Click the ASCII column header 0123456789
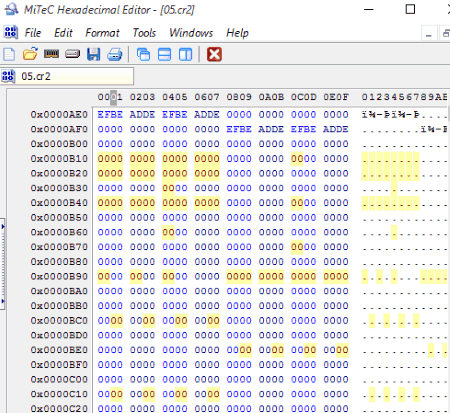 click(x=404, y=97)
